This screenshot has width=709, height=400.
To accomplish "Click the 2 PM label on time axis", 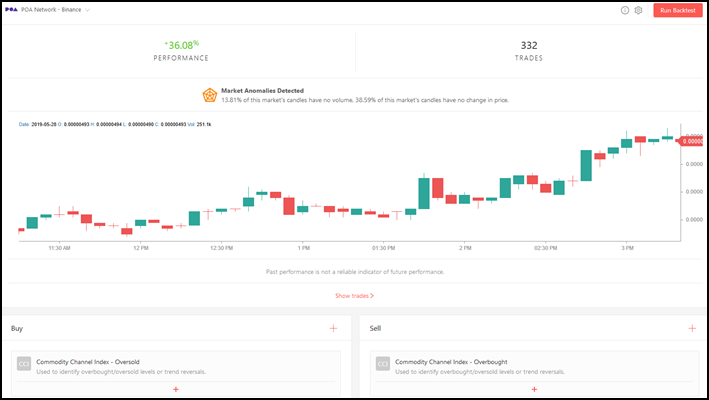I will coord(465,248).
